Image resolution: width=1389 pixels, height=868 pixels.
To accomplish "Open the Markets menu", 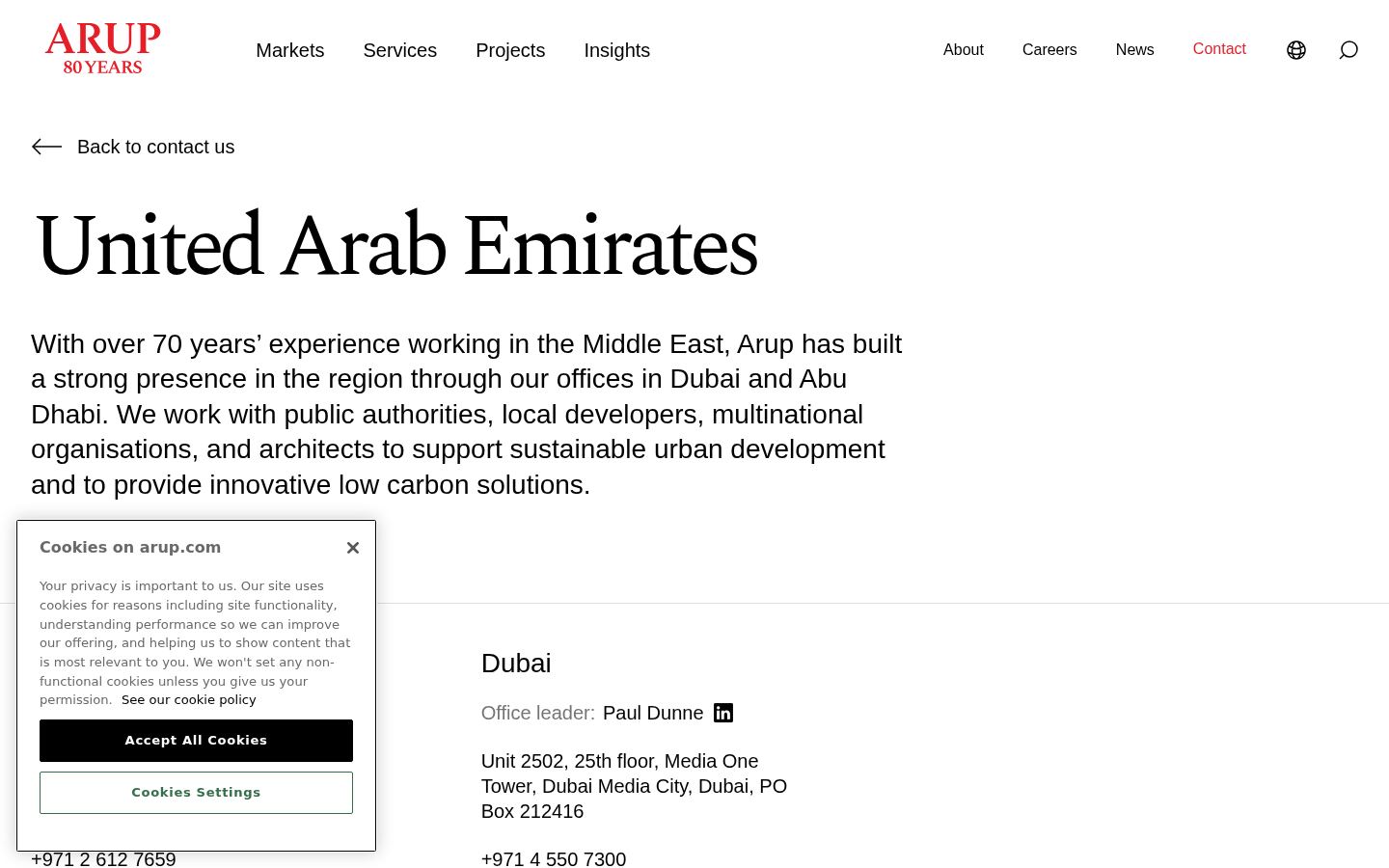I will click(290, 50).
